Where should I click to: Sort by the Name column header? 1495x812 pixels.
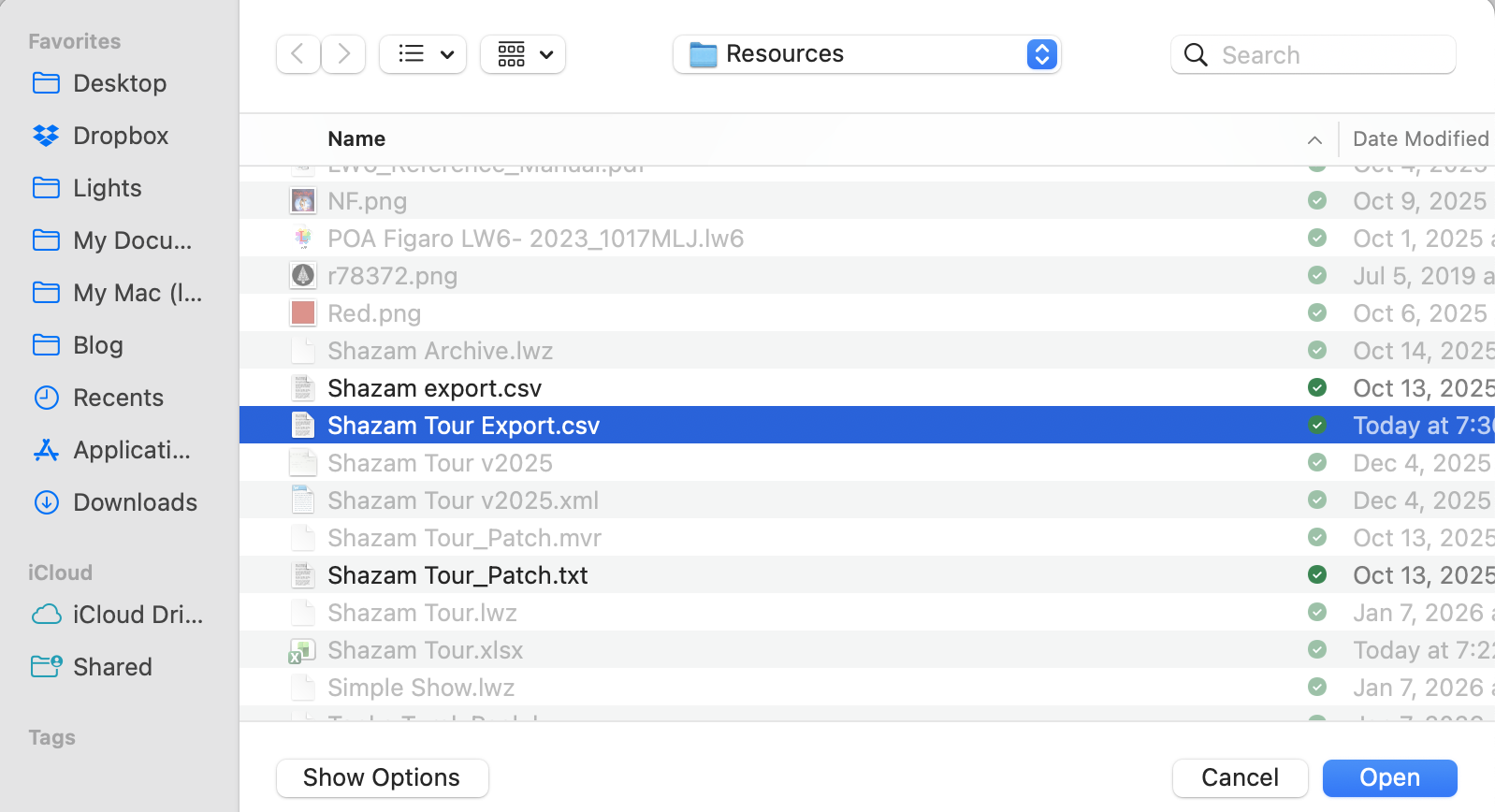coord(356,139)
